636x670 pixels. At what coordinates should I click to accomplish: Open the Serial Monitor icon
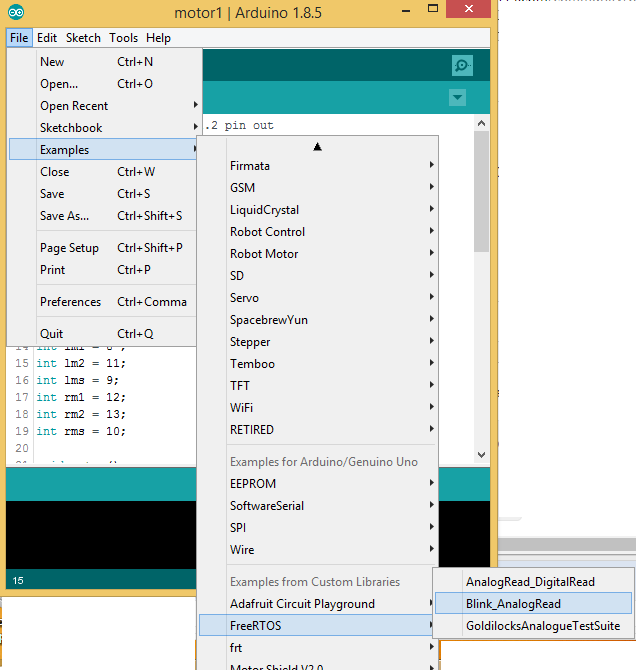click(461, 65)
